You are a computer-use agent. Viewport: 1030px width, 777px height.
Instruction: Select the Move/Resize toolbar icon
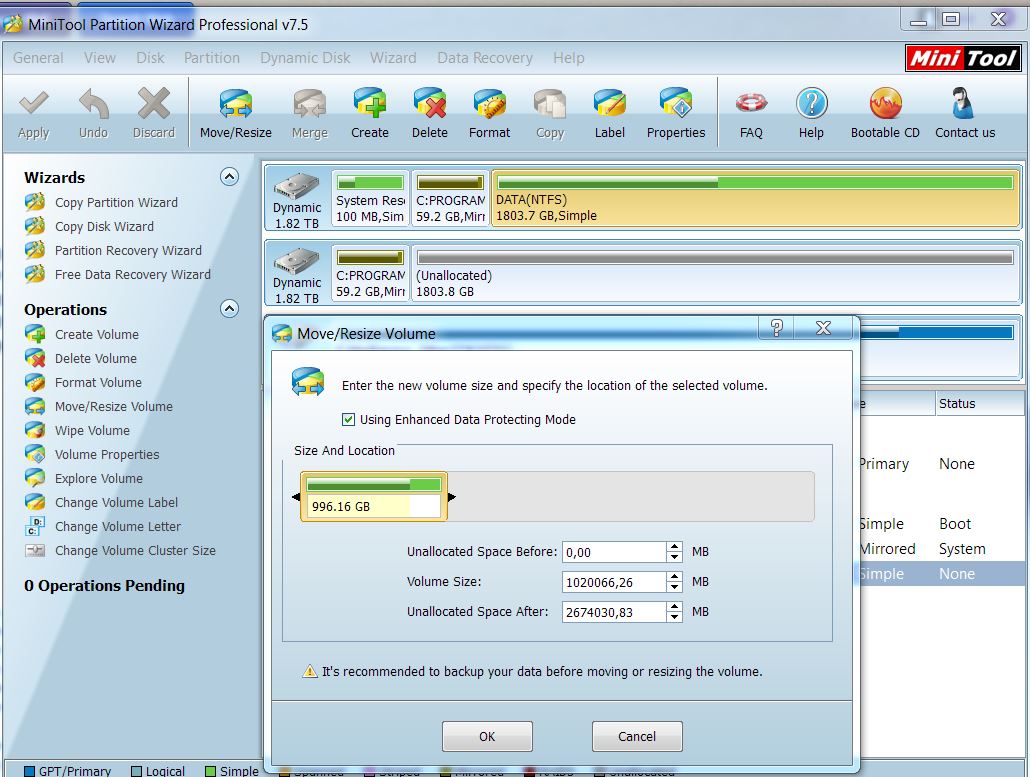[236, 103]
